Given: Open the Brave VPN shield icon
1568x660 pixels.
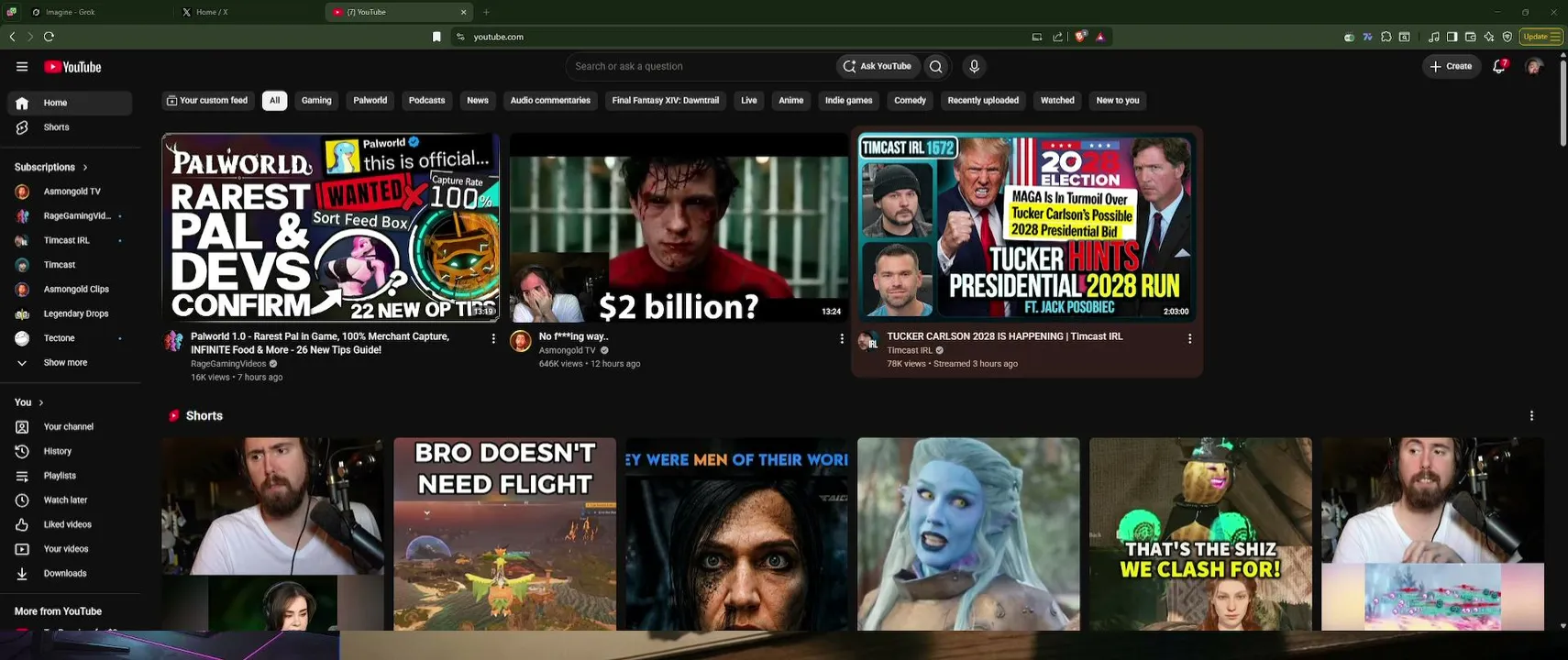Looking at the screenshot, I should pyautogui.click(x=1507, y=37).
